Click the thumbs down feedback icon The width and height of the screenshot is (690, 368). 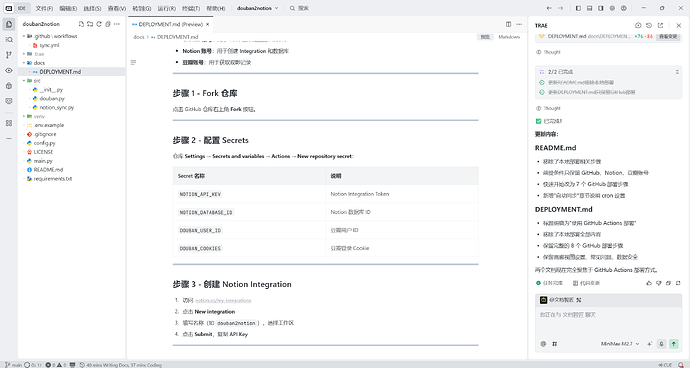659,283
